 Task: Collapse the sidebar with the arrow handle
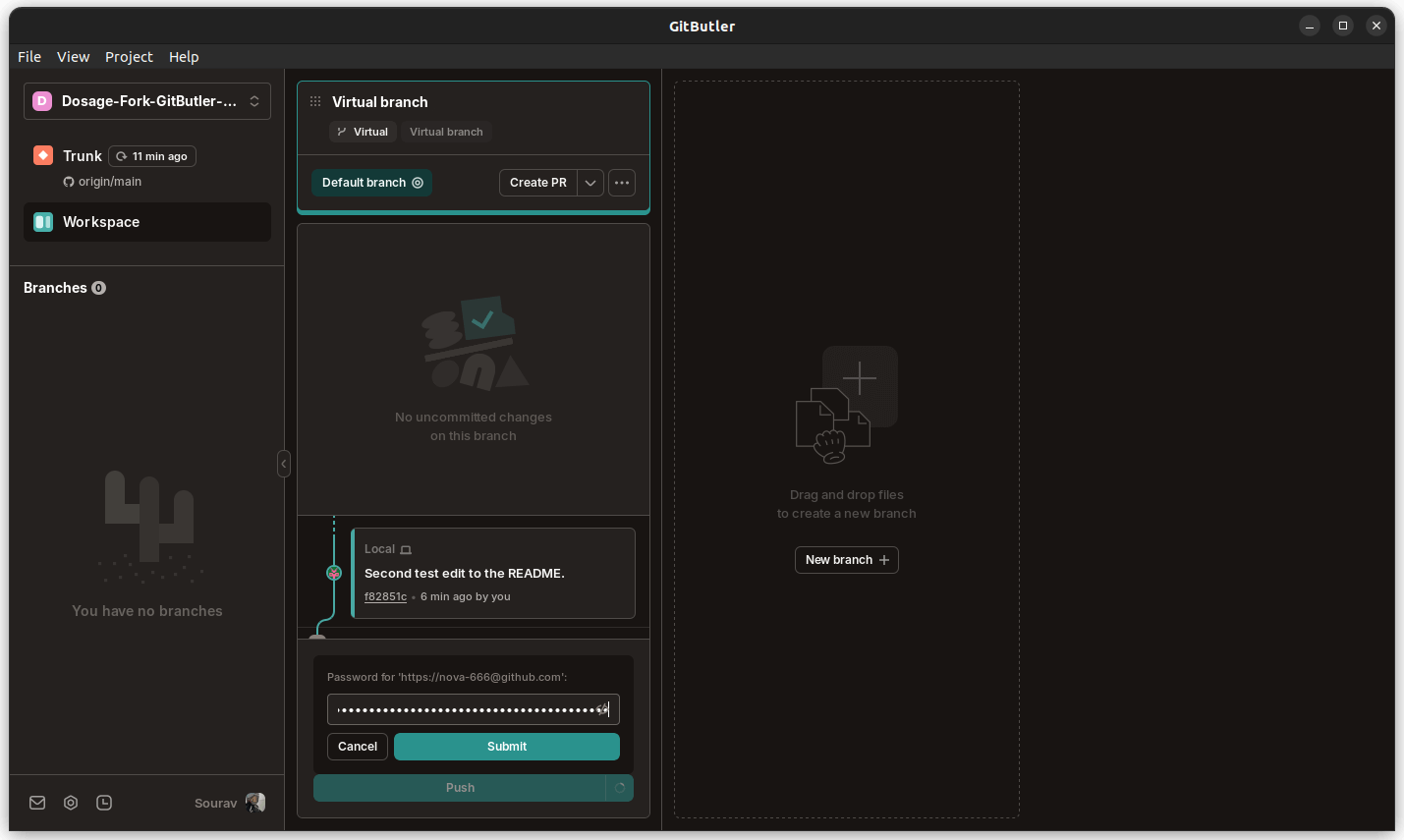[x=284, y=463]
